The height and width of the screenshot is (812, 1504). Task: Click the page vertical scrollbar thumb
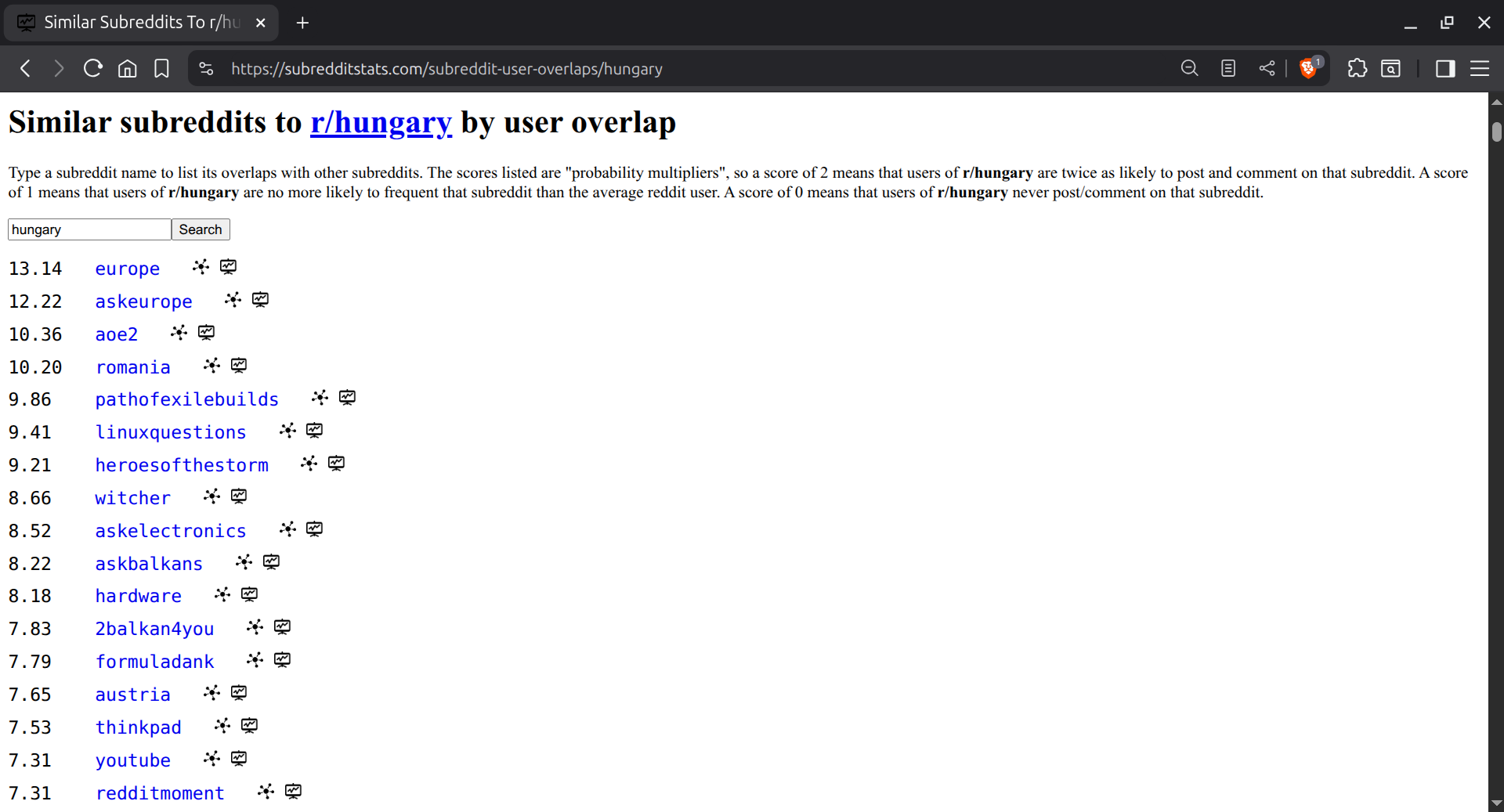1497,132
